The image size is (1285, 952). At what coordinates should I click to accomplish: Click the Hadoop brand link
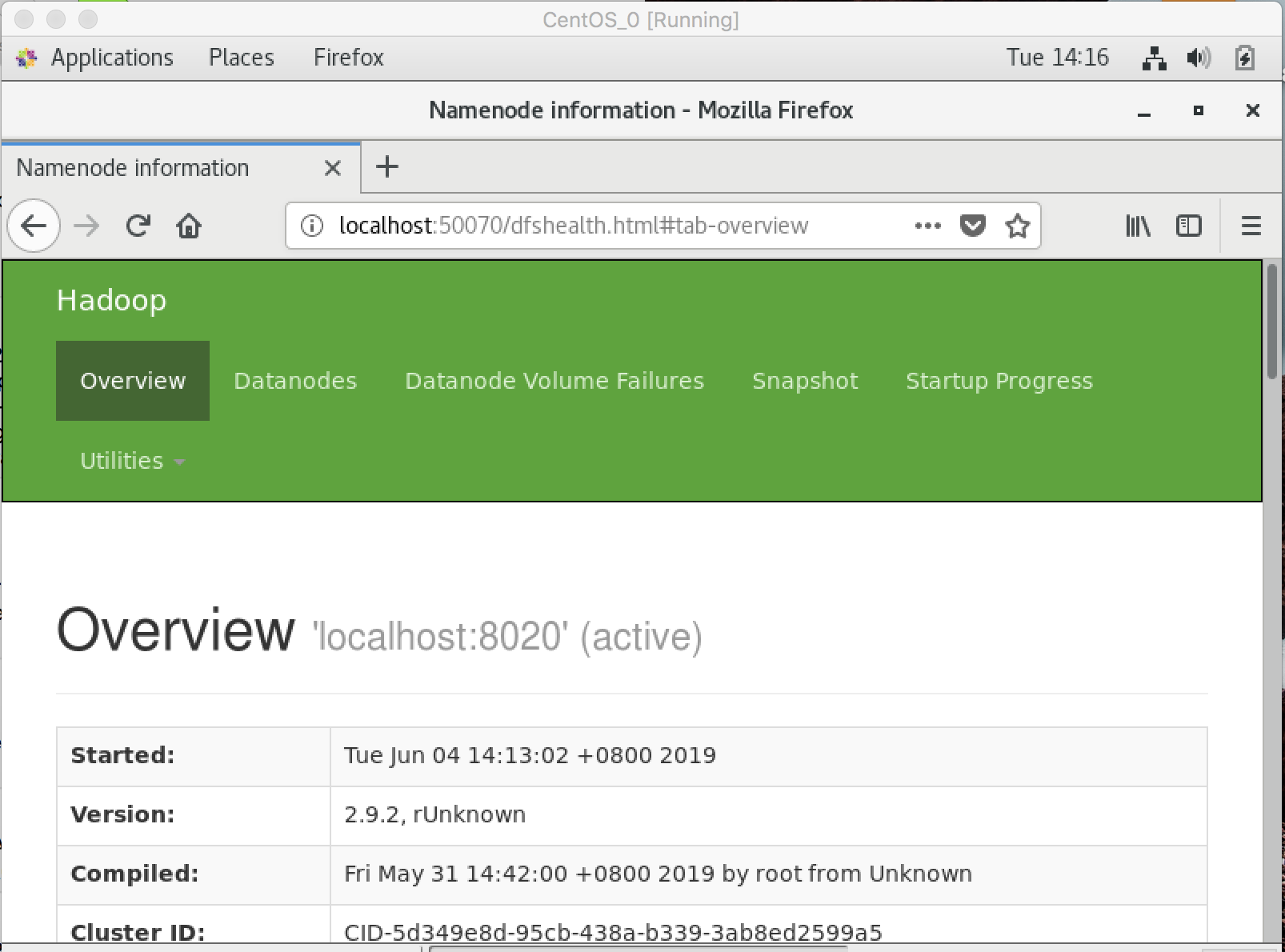pyautogui.click(x=112, y=300)
